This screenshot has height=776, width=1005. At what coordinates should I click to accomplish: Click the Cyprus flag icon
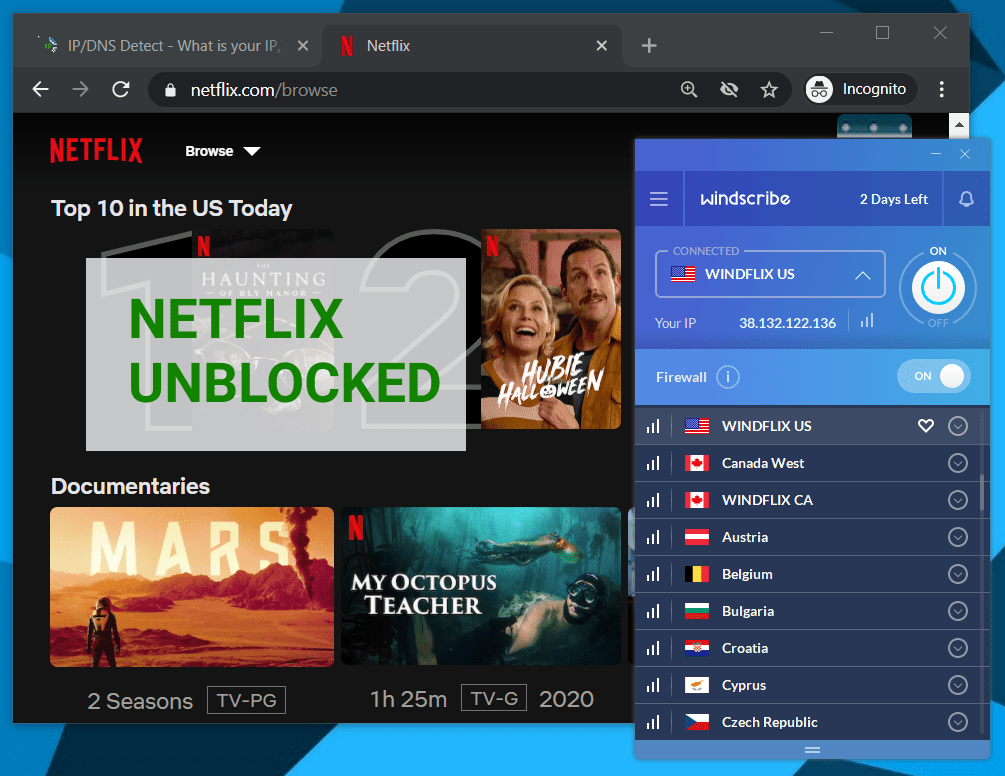point(697,685)
